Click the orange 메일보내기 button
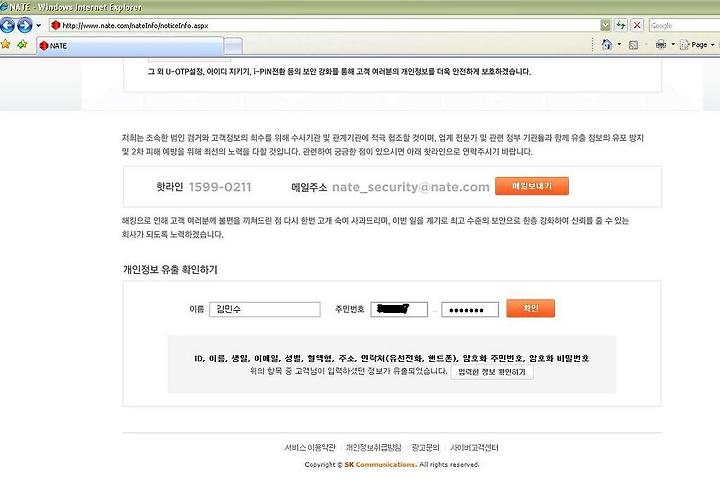Image resolution: width=720 pixels, height=478 pixels. 532,186
